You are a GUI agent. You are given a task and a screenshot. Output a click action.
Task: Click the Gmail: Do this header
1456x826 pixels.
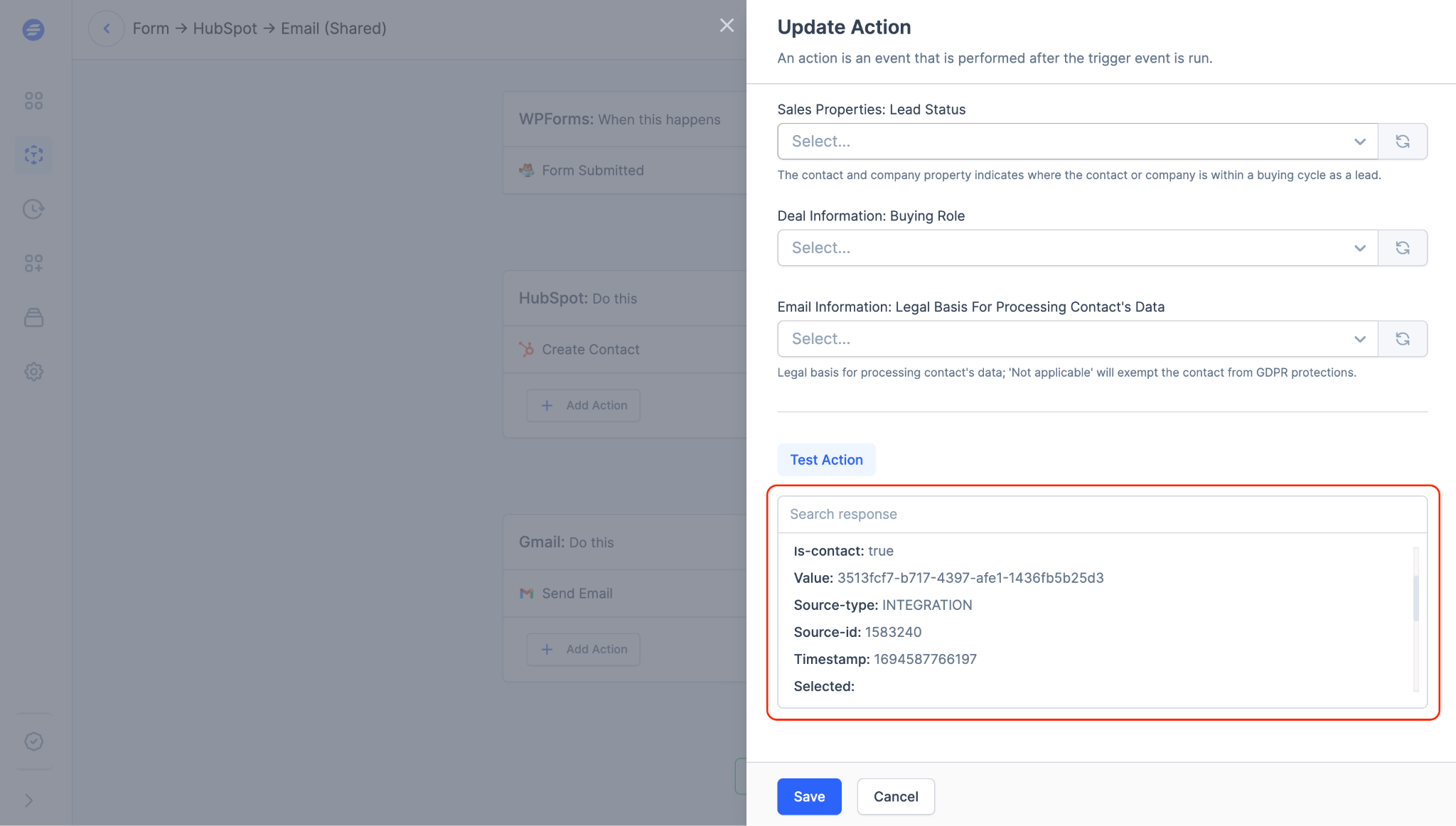(566, 542)
